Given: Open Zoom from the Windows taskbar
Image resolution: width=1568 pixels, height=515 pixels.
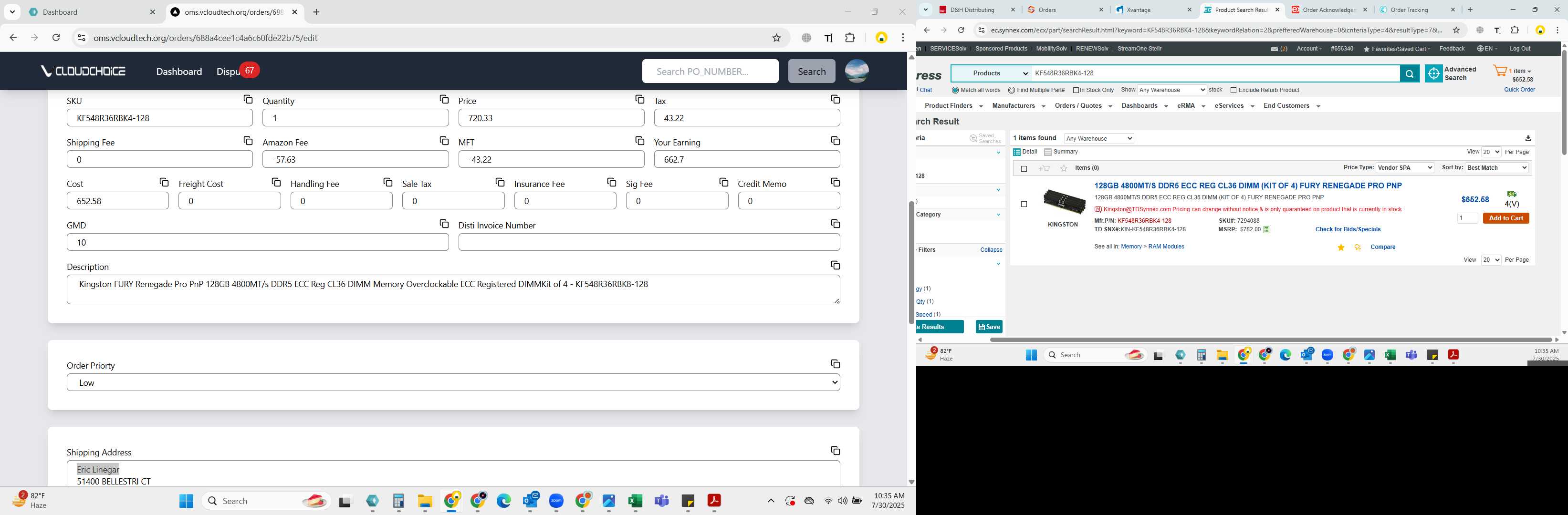Looking at the screenshot, I should 556,500.
